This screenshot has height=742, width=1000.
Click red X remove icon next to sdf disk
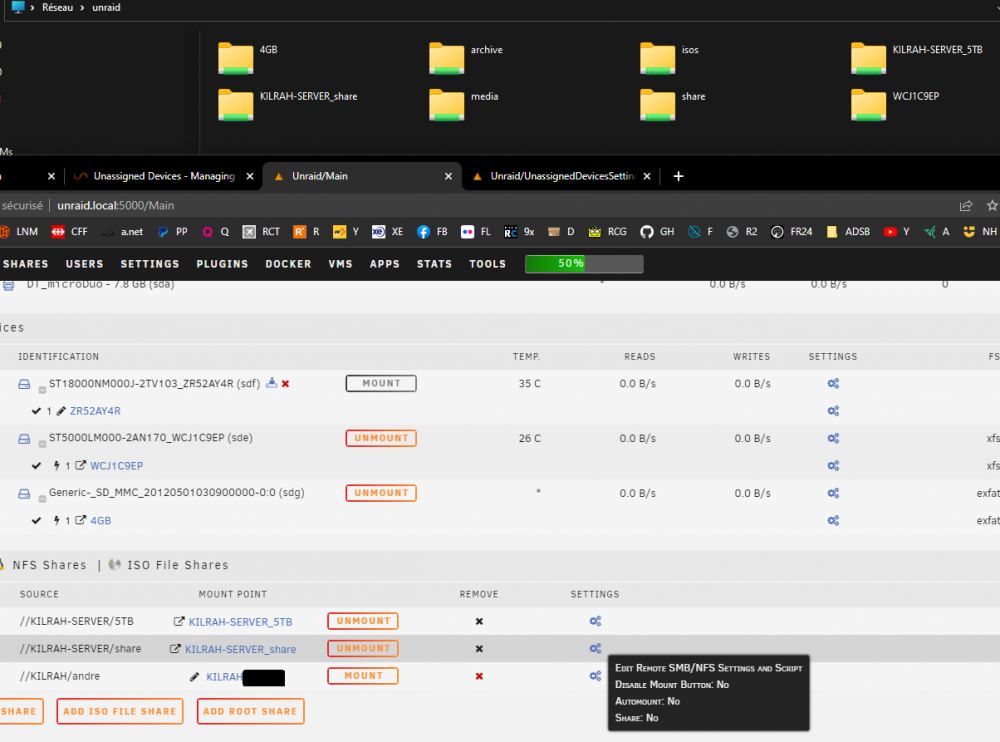click(286, 383)
